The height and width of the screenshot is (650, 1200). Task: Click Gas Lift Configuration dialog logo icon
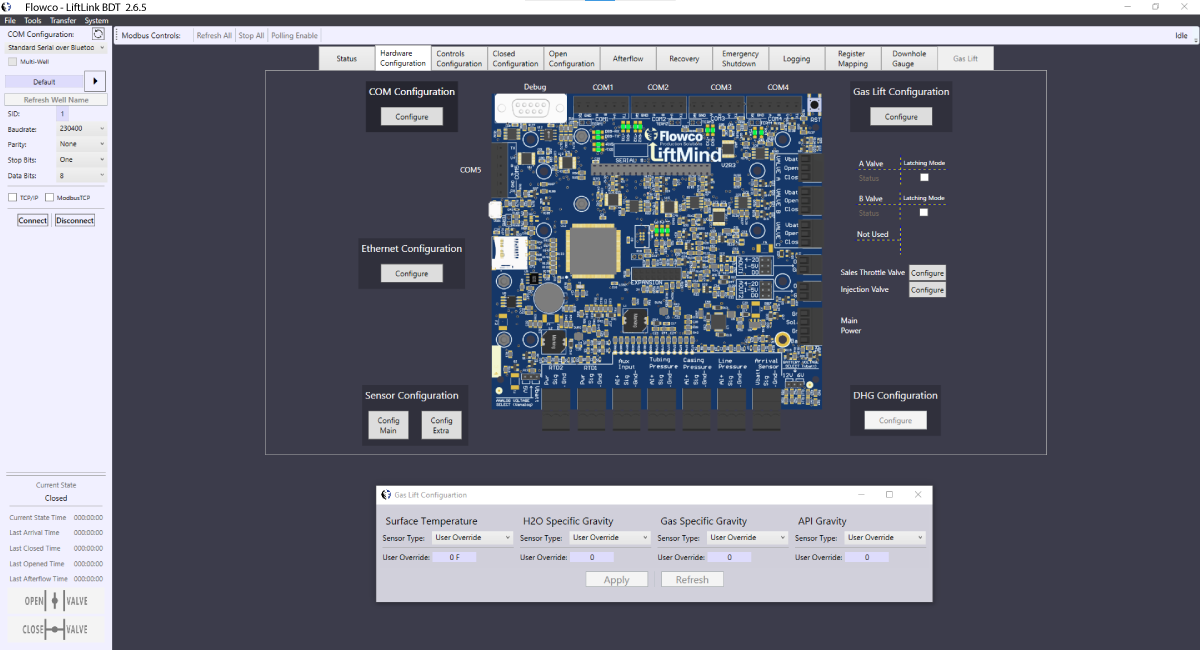pos(386,495)
